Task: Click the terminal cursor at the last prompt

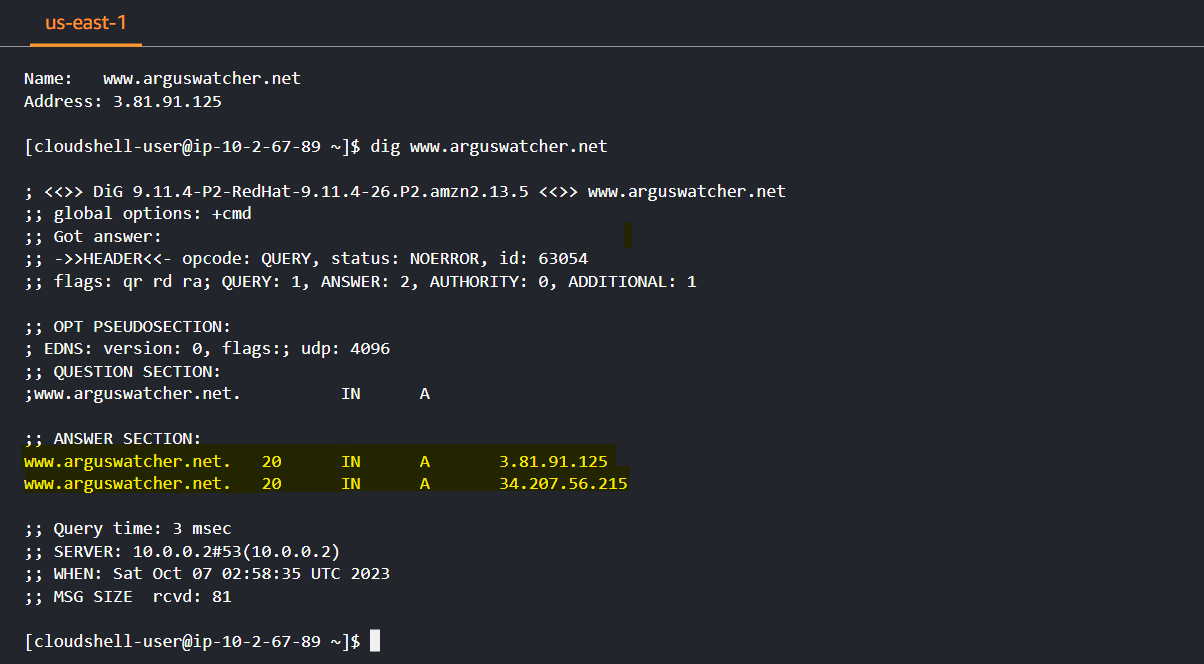Action: pos(375,640)
